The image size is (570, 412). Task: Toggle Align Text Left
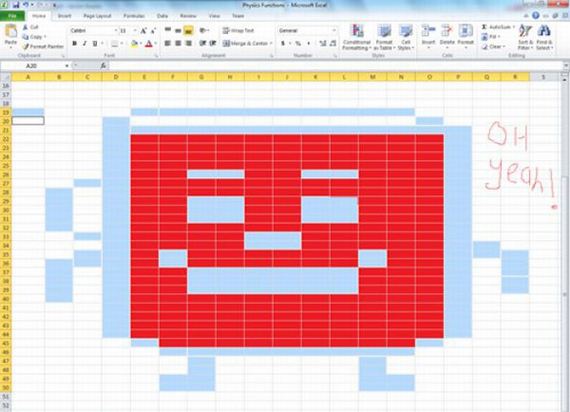tap(168, 43)
